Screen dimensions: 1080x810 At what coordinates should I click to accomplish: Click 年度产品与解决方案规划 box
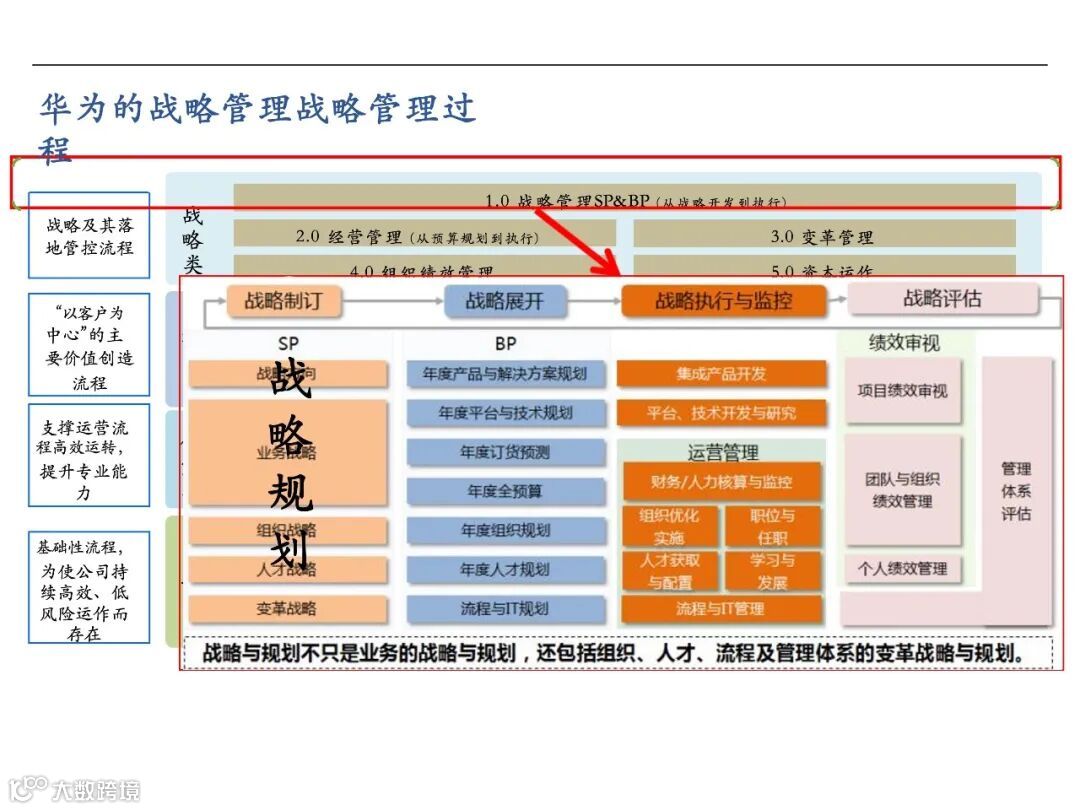pos(506,374)
